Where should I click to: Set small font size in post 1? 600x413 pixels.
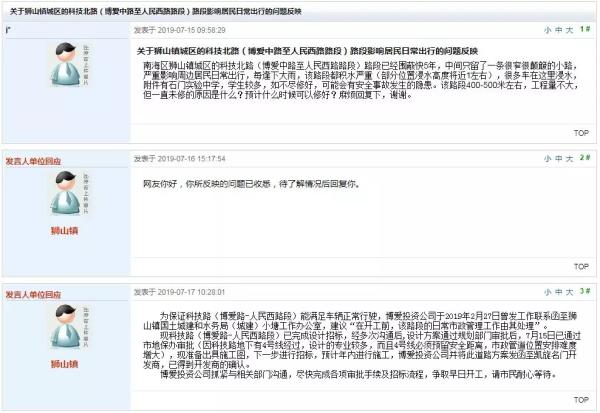pyautogui.click(x=548, y=30)
